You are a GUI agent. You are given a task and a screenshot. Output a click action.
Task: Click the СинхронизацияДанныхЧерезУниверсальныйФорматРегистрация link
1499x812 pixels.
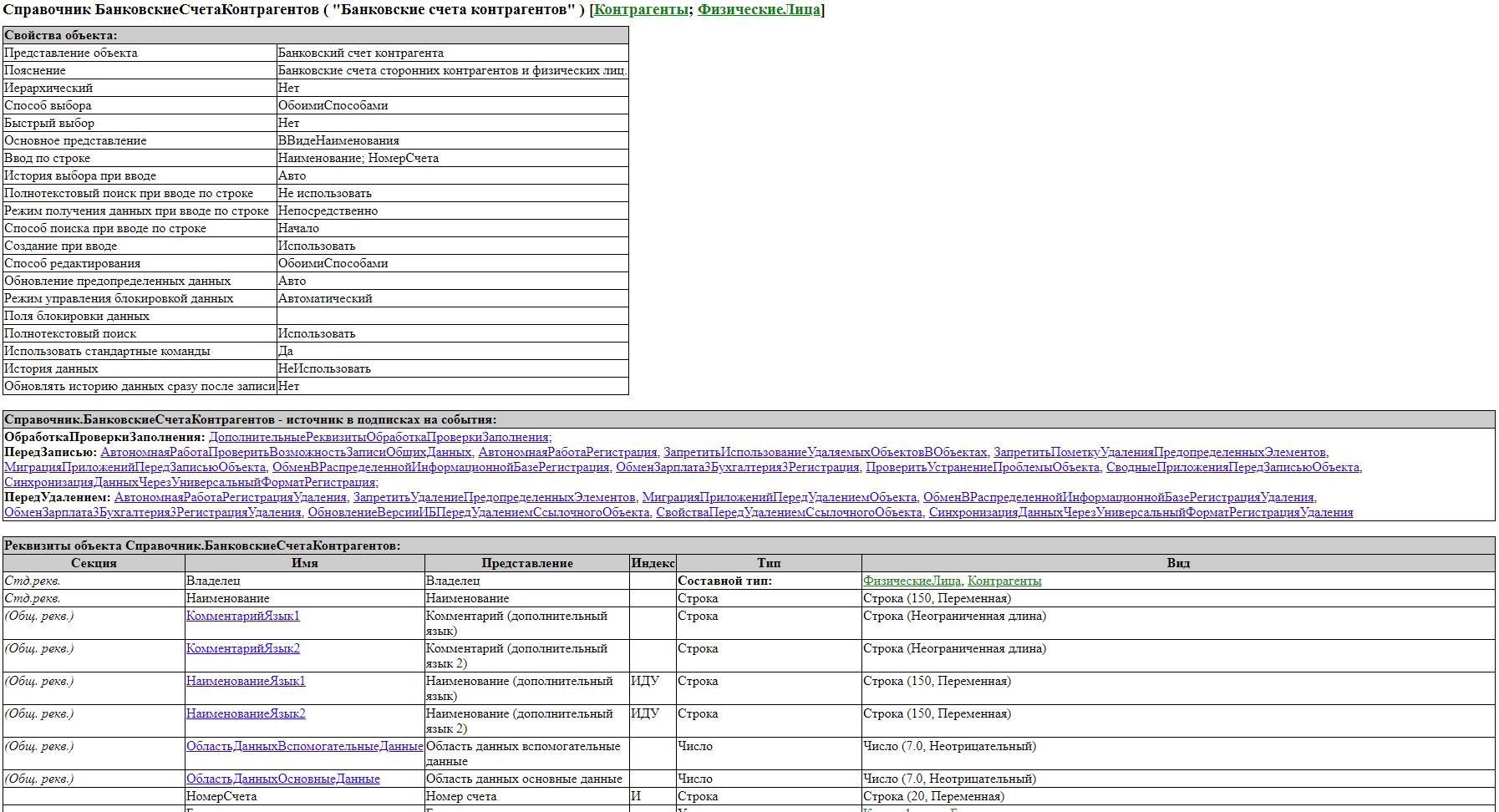pyautogui.click(x=190, y=482)
